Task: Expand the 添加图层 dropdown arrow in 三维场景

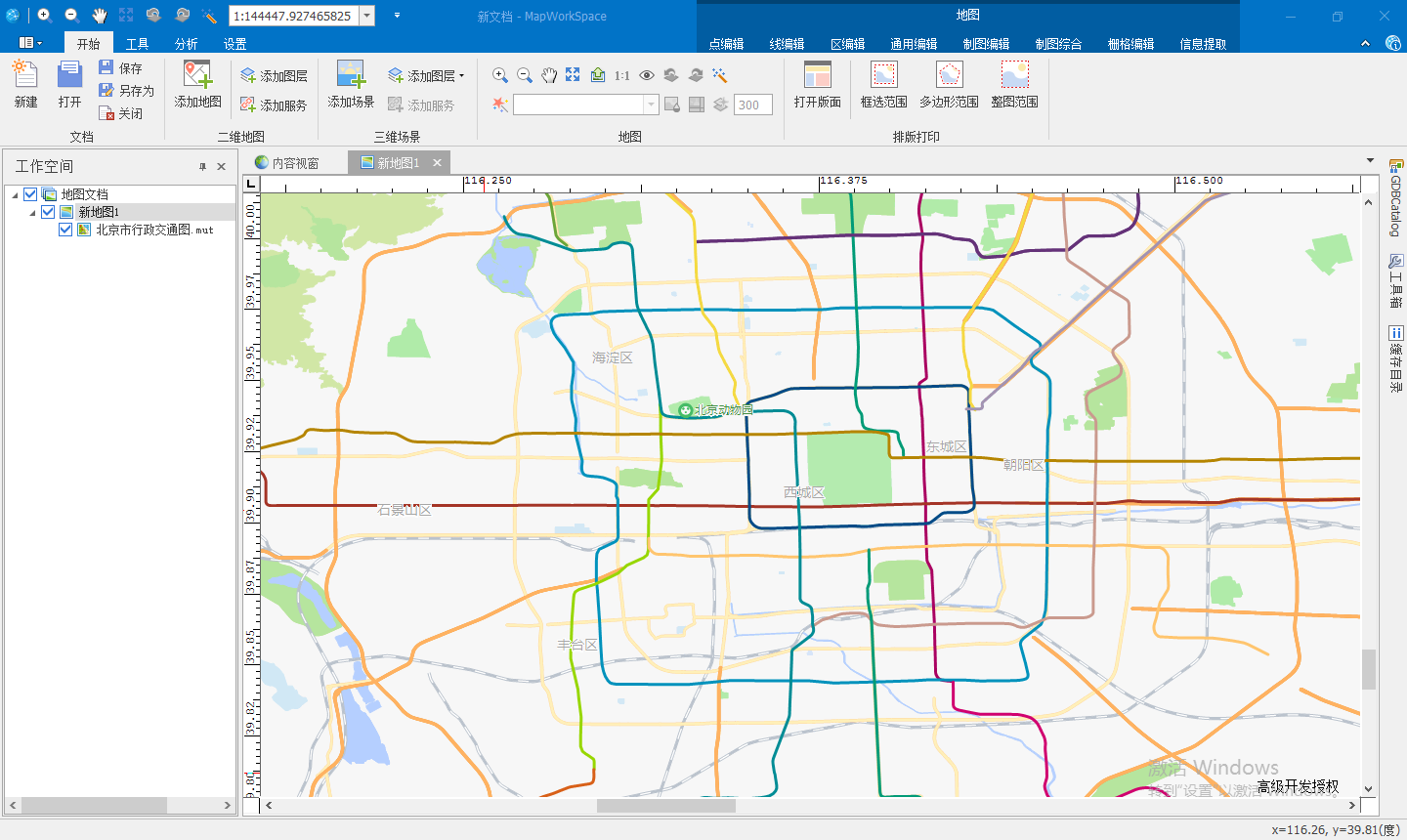Action: (461, 76)
